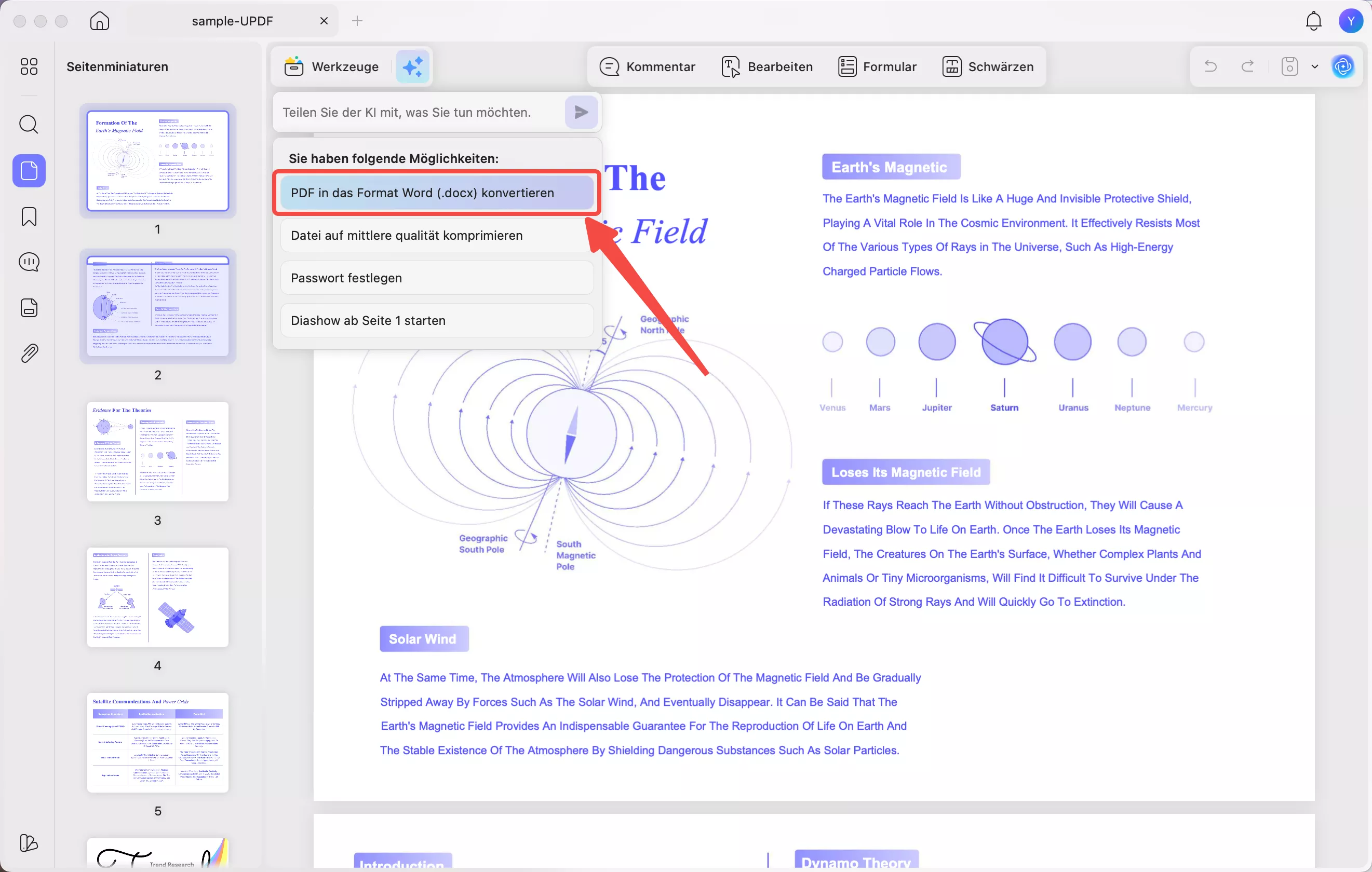1372x872 pixels.
Task: Click the redo arrow
Action: (1248, 66)
